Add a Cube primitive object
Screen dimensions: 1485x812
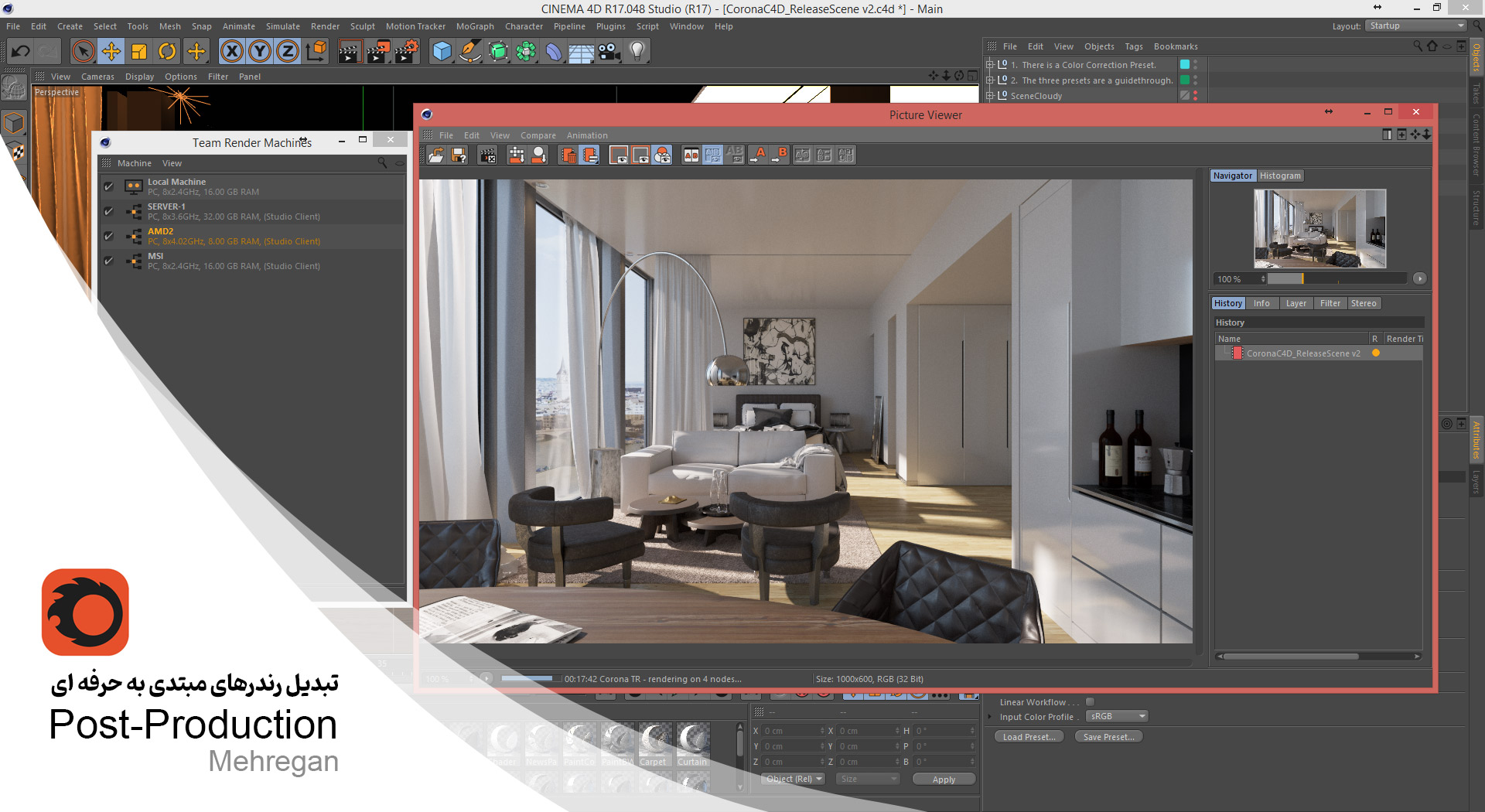coord(442,52)
